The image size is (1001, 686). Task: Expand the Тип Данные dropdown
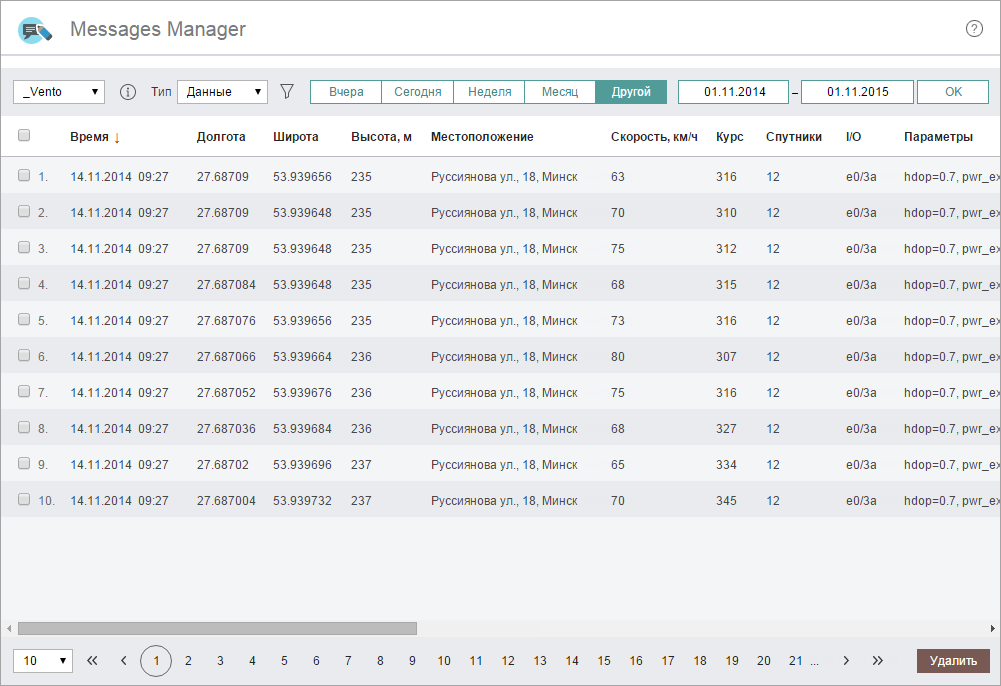tap(222, 92)
